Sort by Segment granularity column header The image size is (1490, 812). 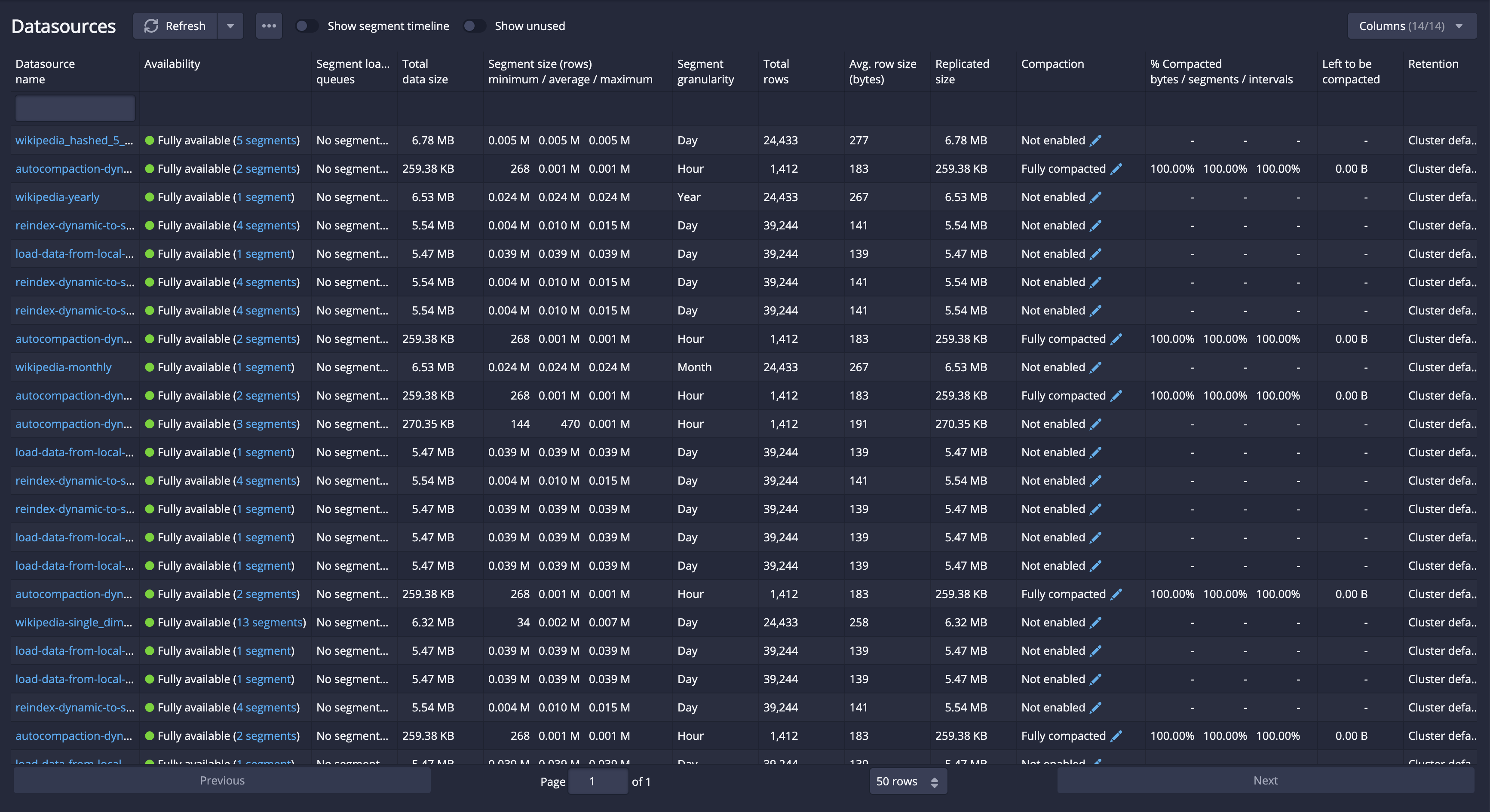point(705,72)
